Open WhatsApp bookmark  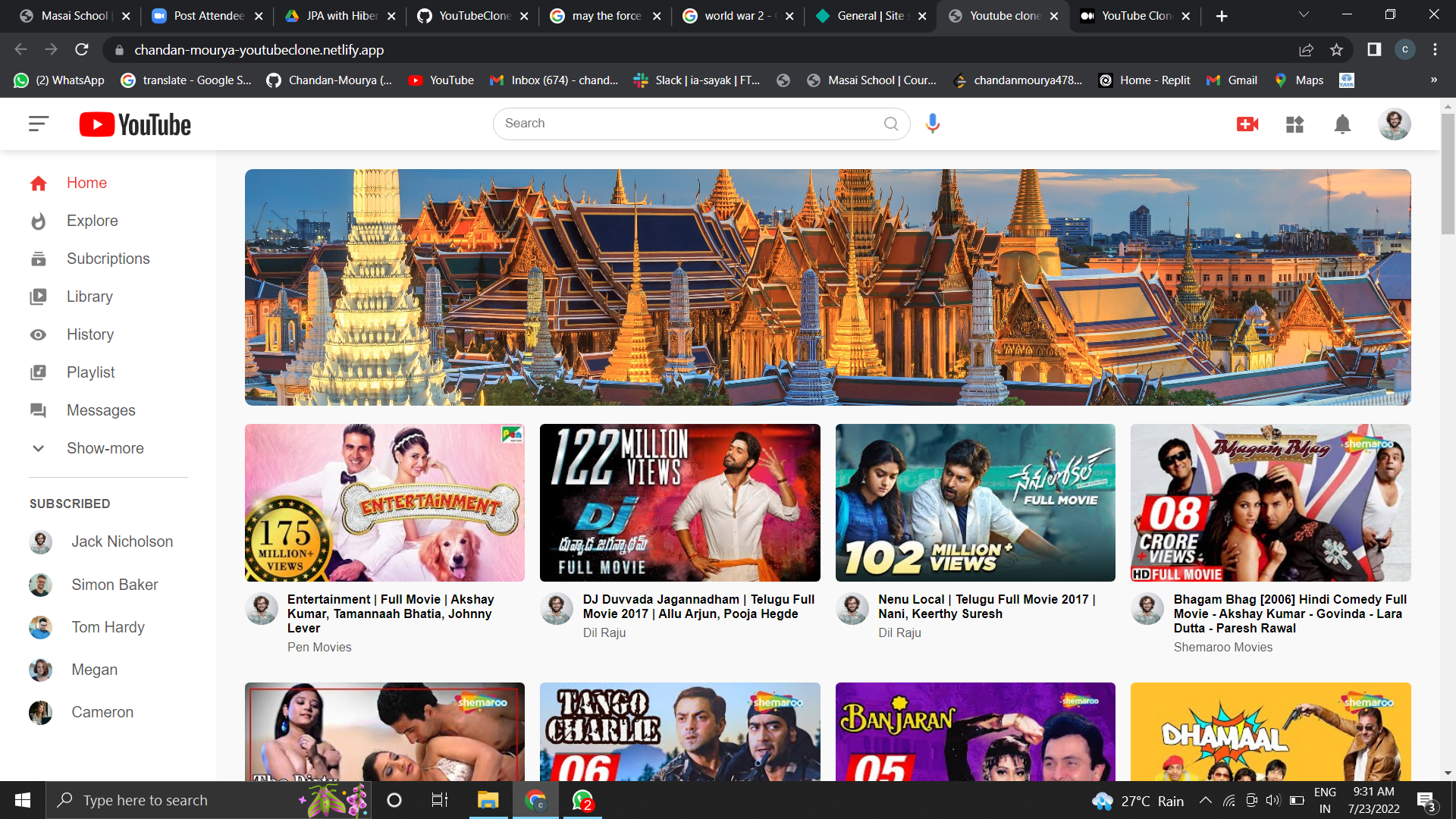point(59,80)
